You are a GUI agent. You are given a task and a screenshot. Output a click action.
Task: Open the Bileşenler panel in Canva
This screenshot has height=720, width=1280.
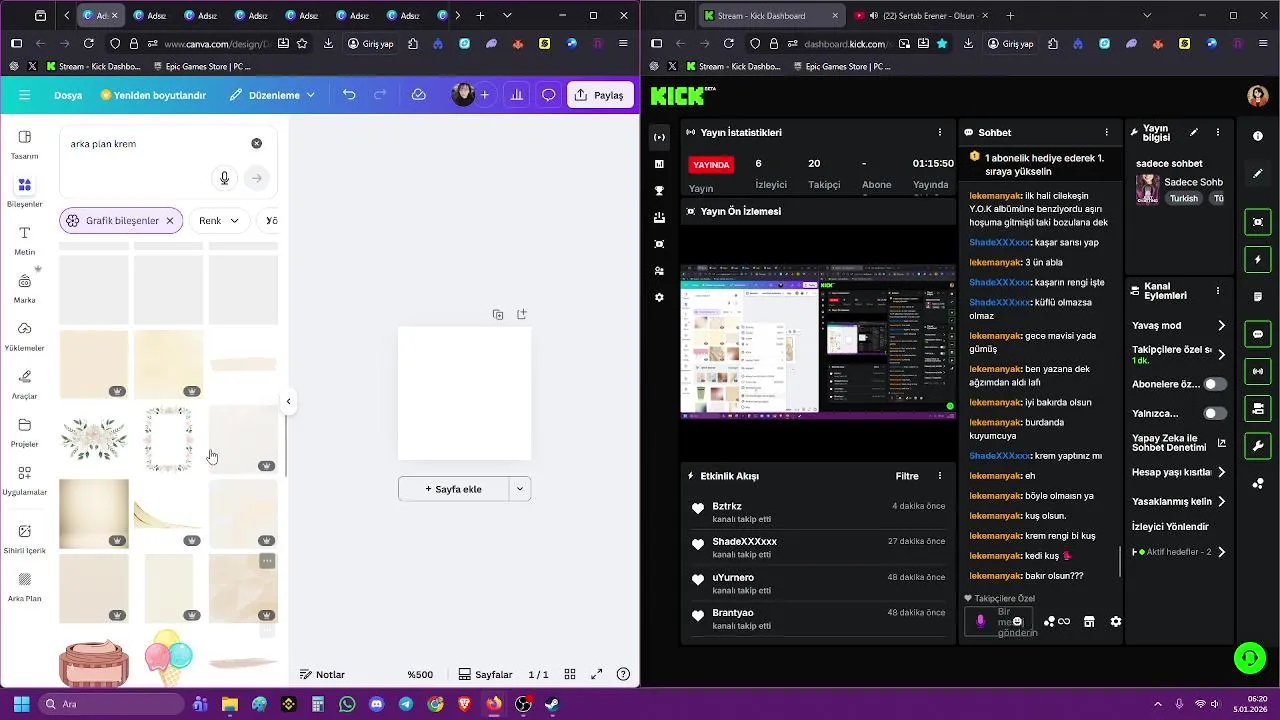[x=25, y=192]
